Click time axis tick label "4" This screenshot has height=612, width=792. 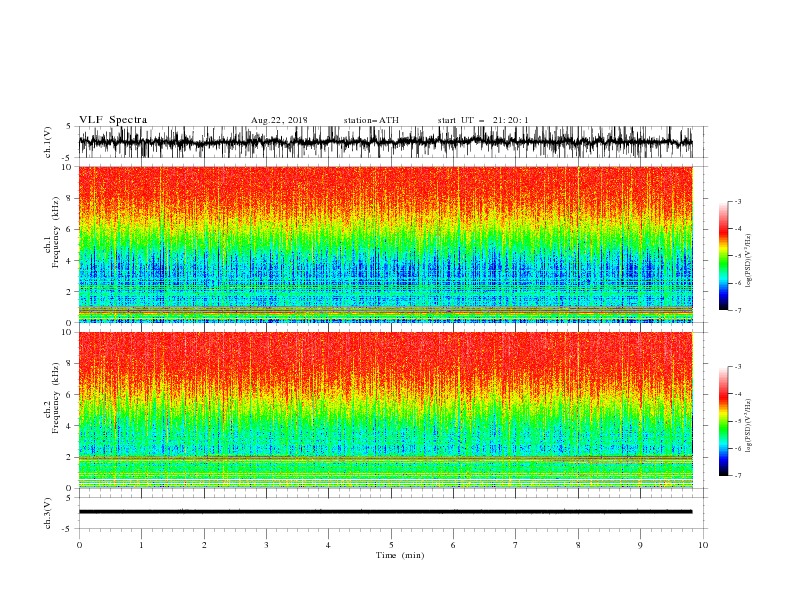tap(328, 545)
